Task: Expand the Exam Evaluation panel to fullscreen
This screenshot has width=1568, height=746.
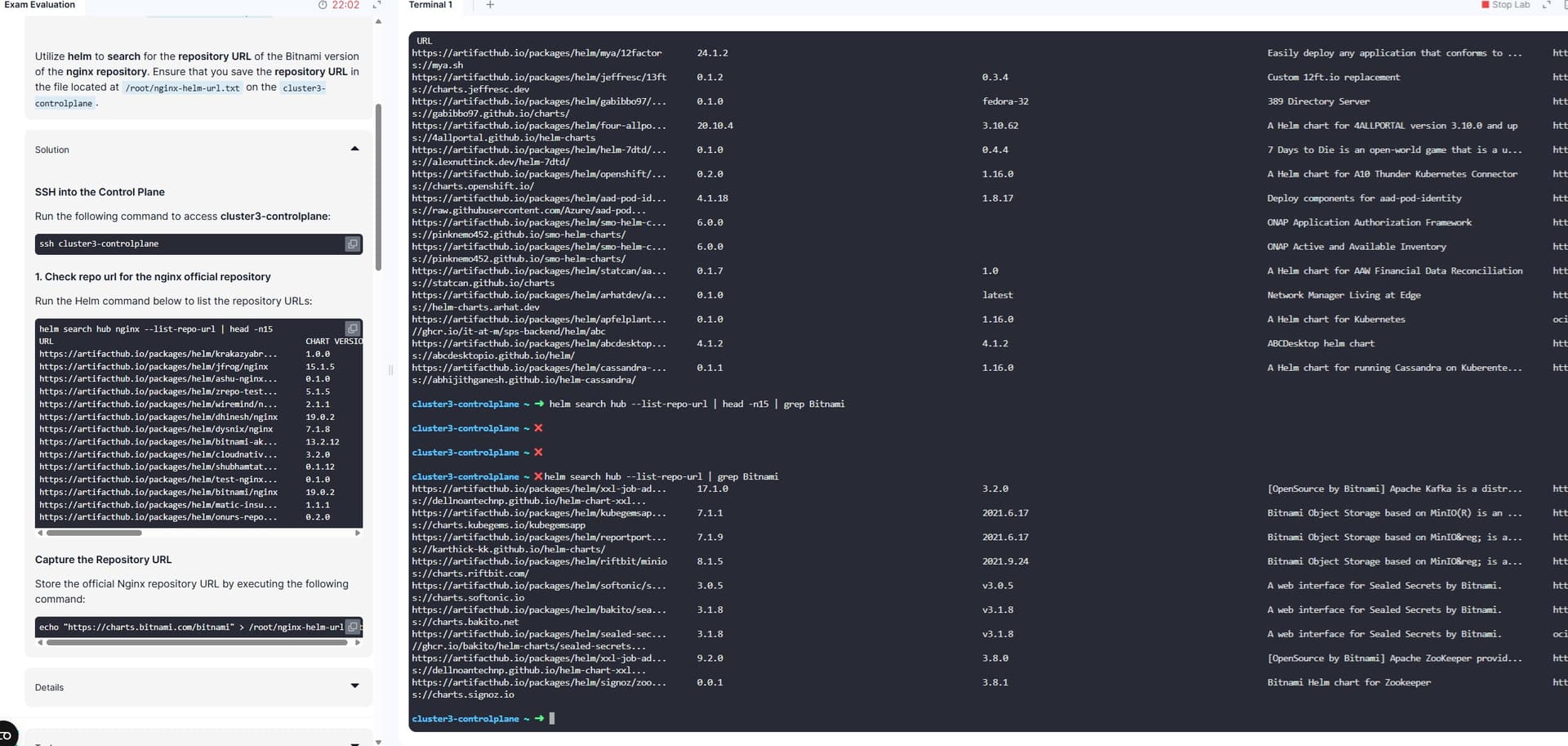Action: point(376,5)
